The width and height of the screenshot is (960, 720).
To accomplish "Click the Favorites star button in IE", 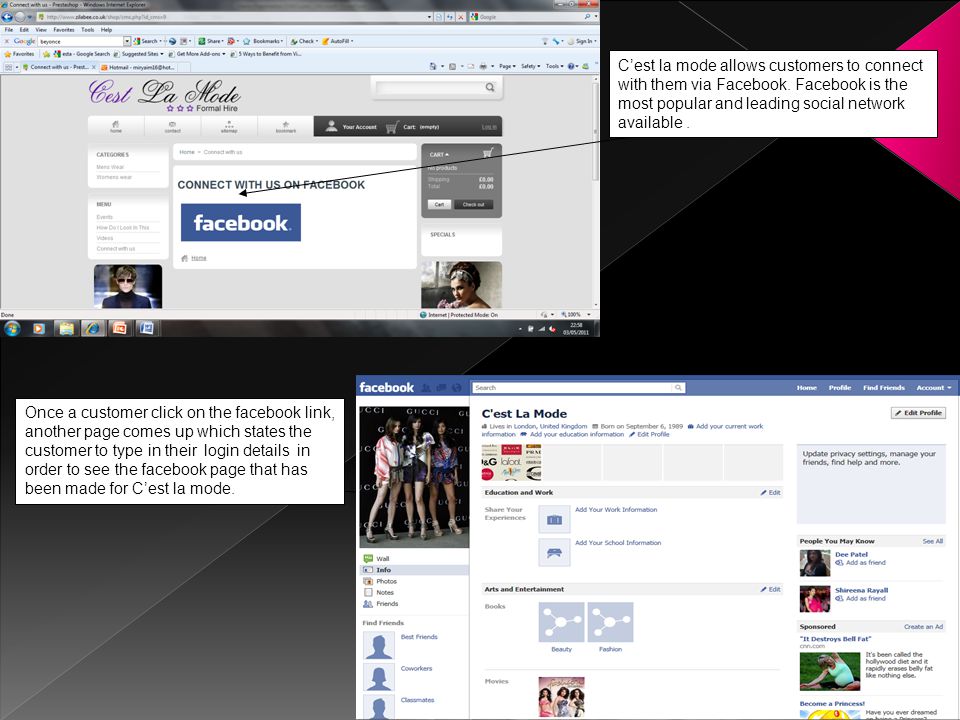I will pos(20,54).
